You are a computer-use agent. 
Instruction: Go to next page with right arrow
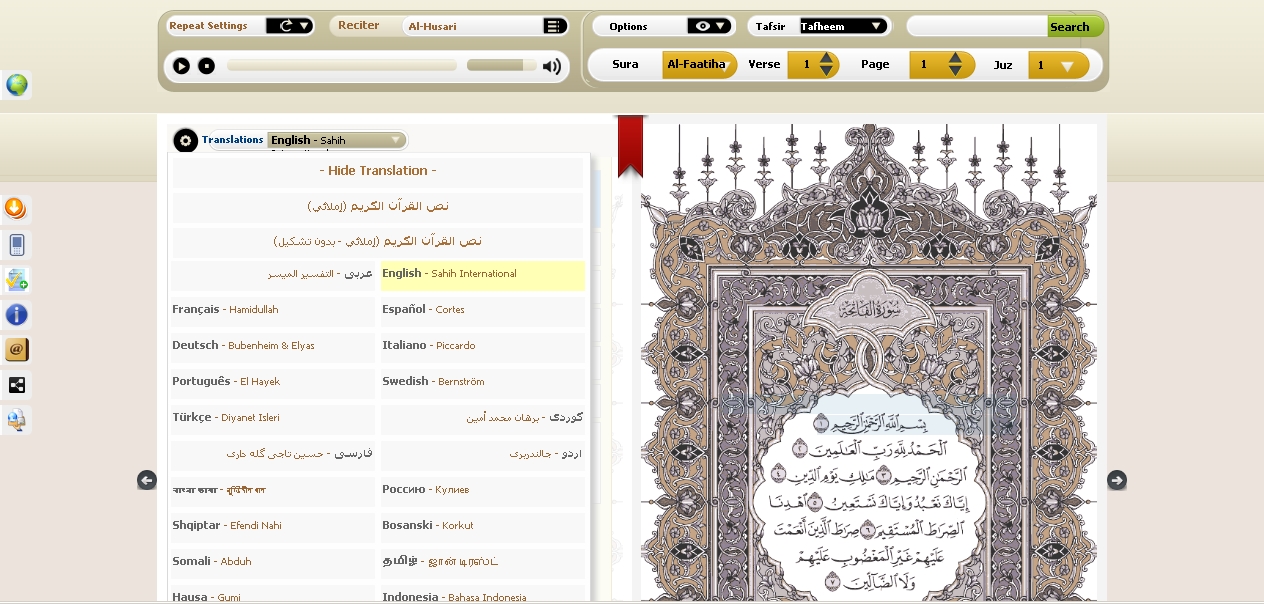click(1117, 480)
